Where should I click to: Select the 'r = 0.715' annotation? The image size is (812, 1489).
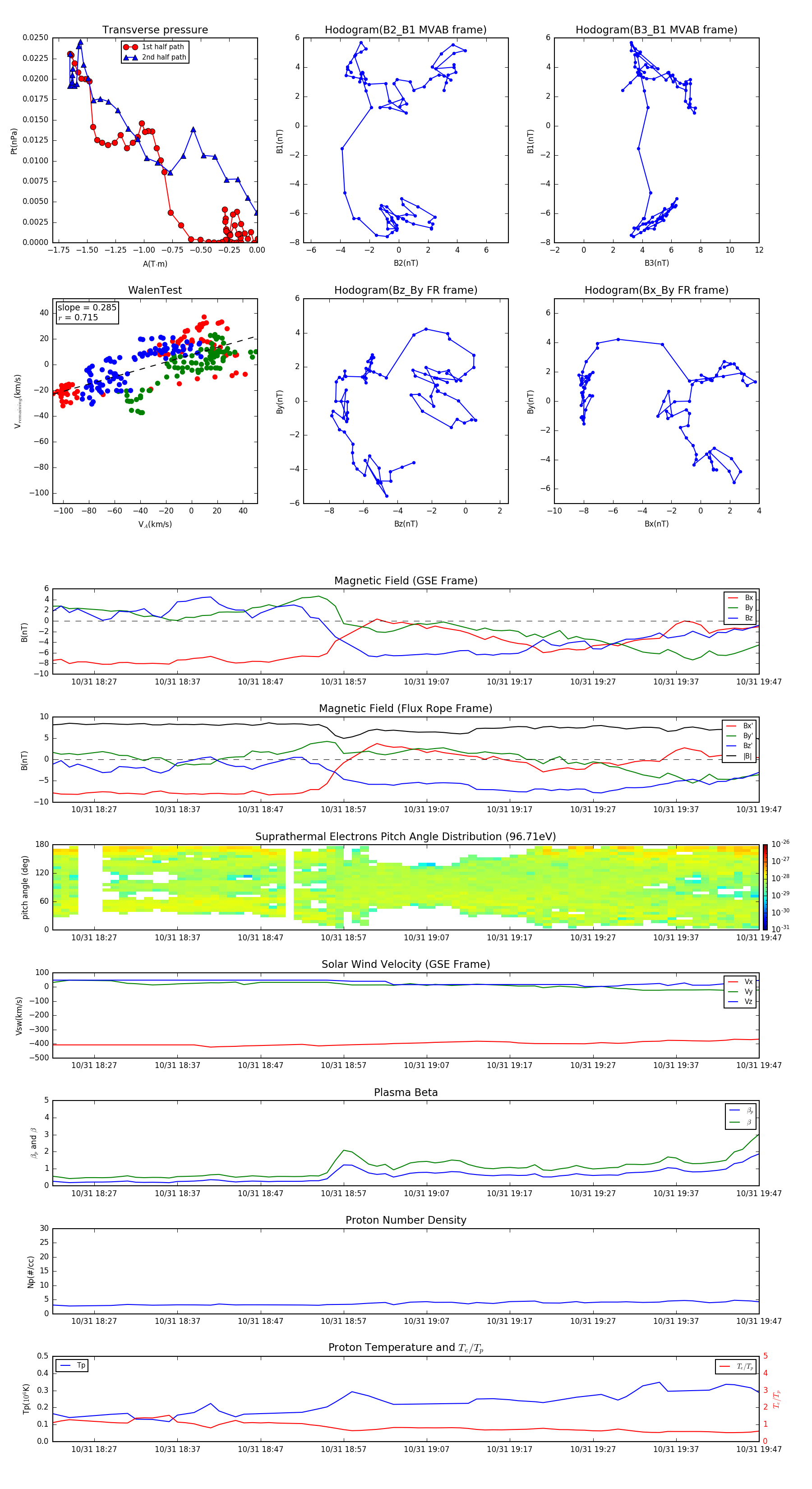[78, 317]
